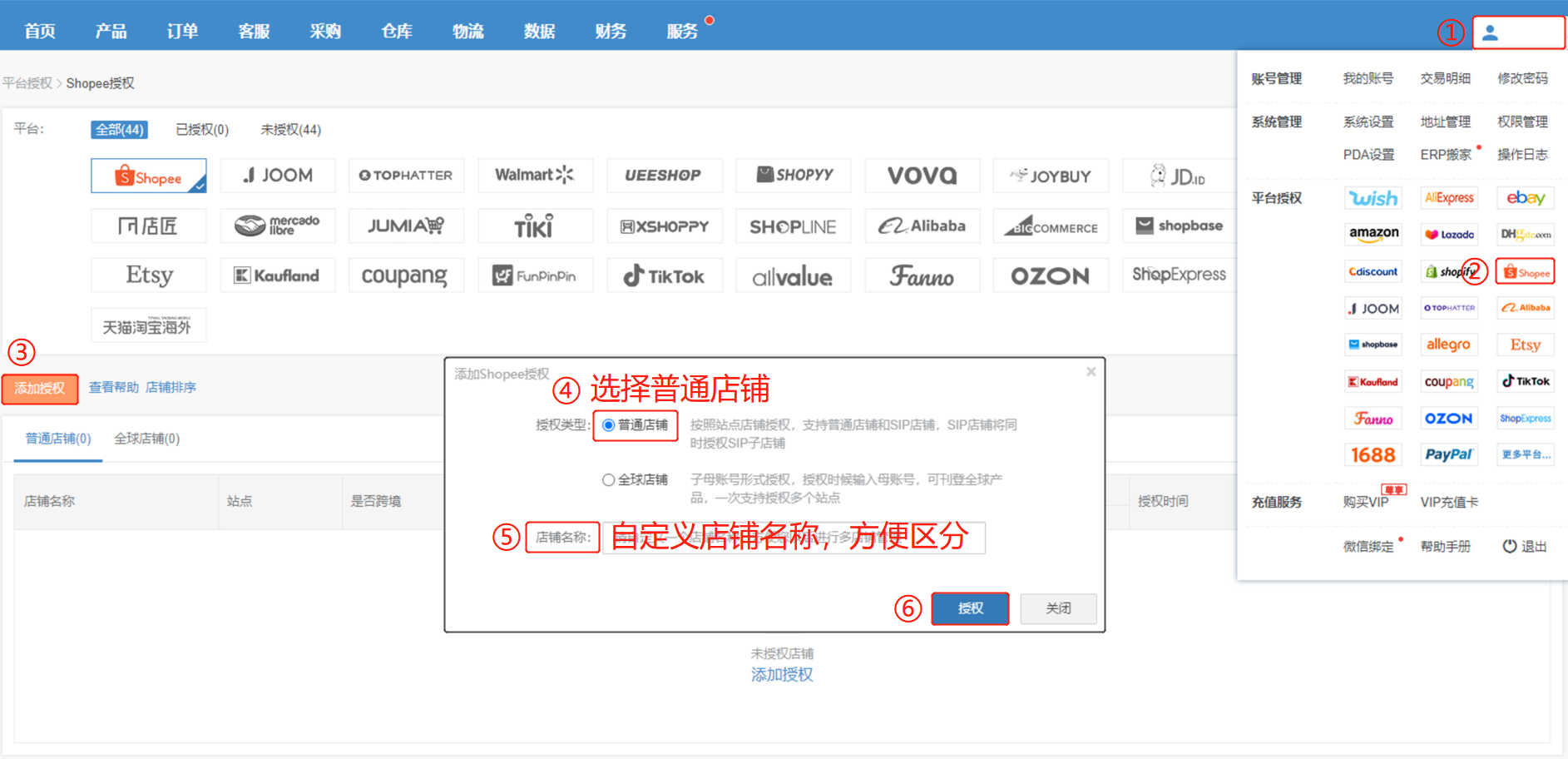
Task: Open Amazon in platform authorization menu
Action: pyautogui.click(x=1373, y=234)
